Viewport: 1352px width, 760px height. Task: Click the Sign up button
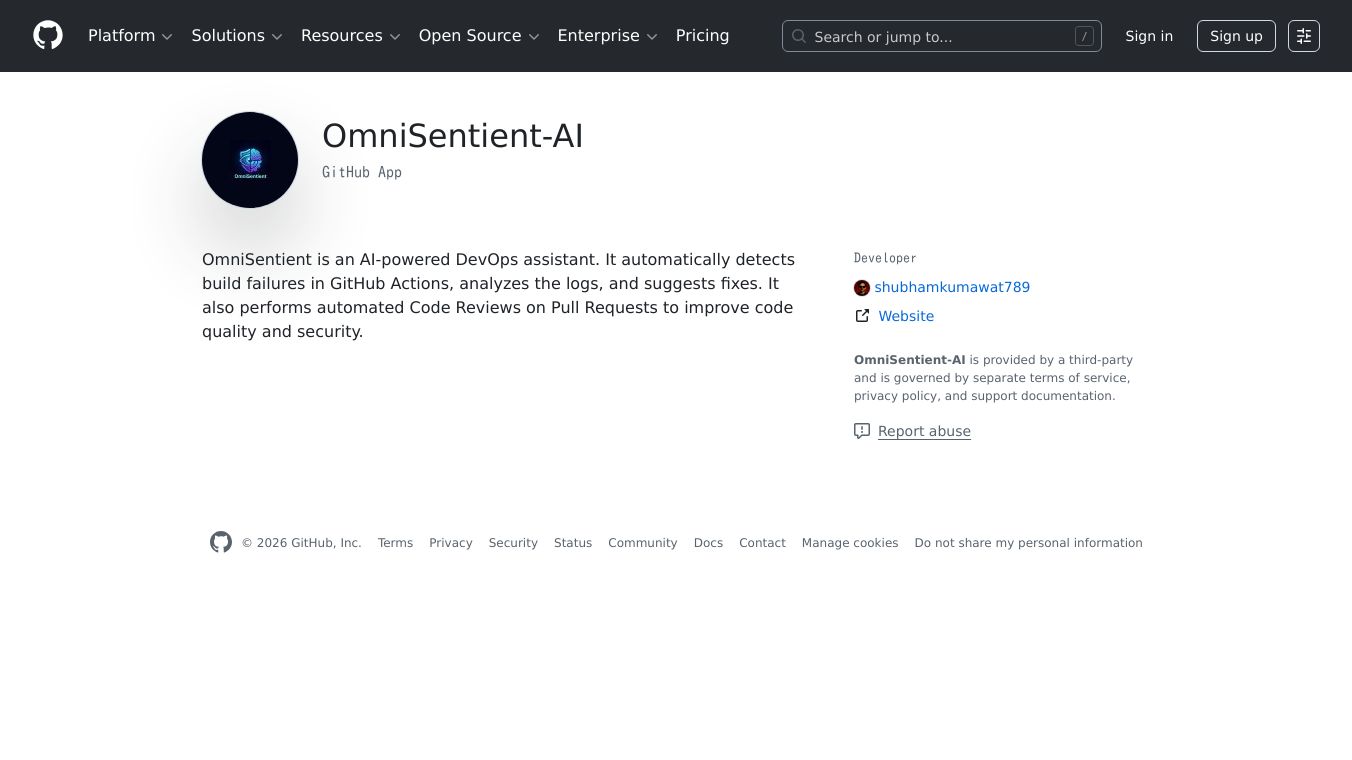click(x=1236, y=36)
